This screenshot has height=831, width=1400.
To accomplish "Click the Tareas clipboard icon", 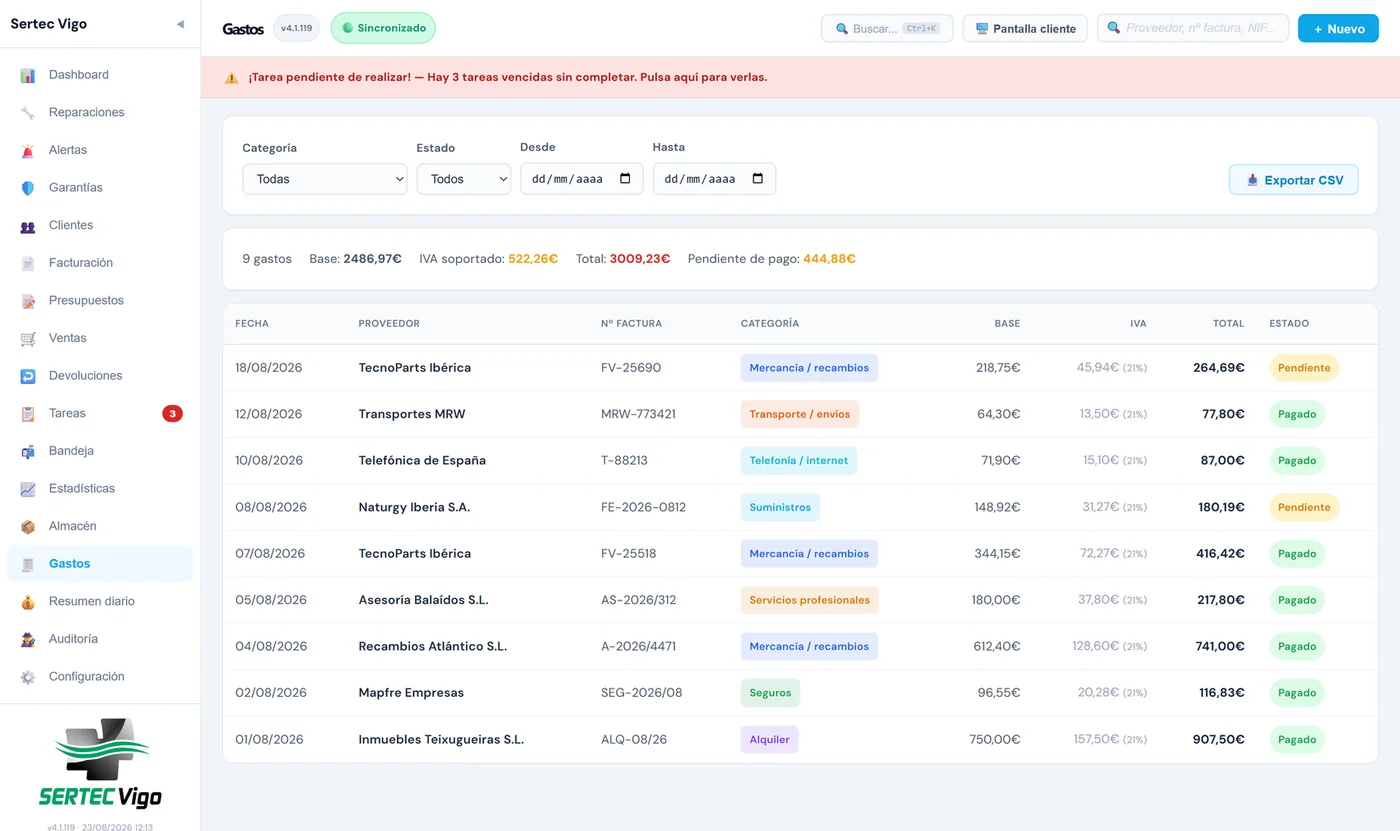I will 28,414.
